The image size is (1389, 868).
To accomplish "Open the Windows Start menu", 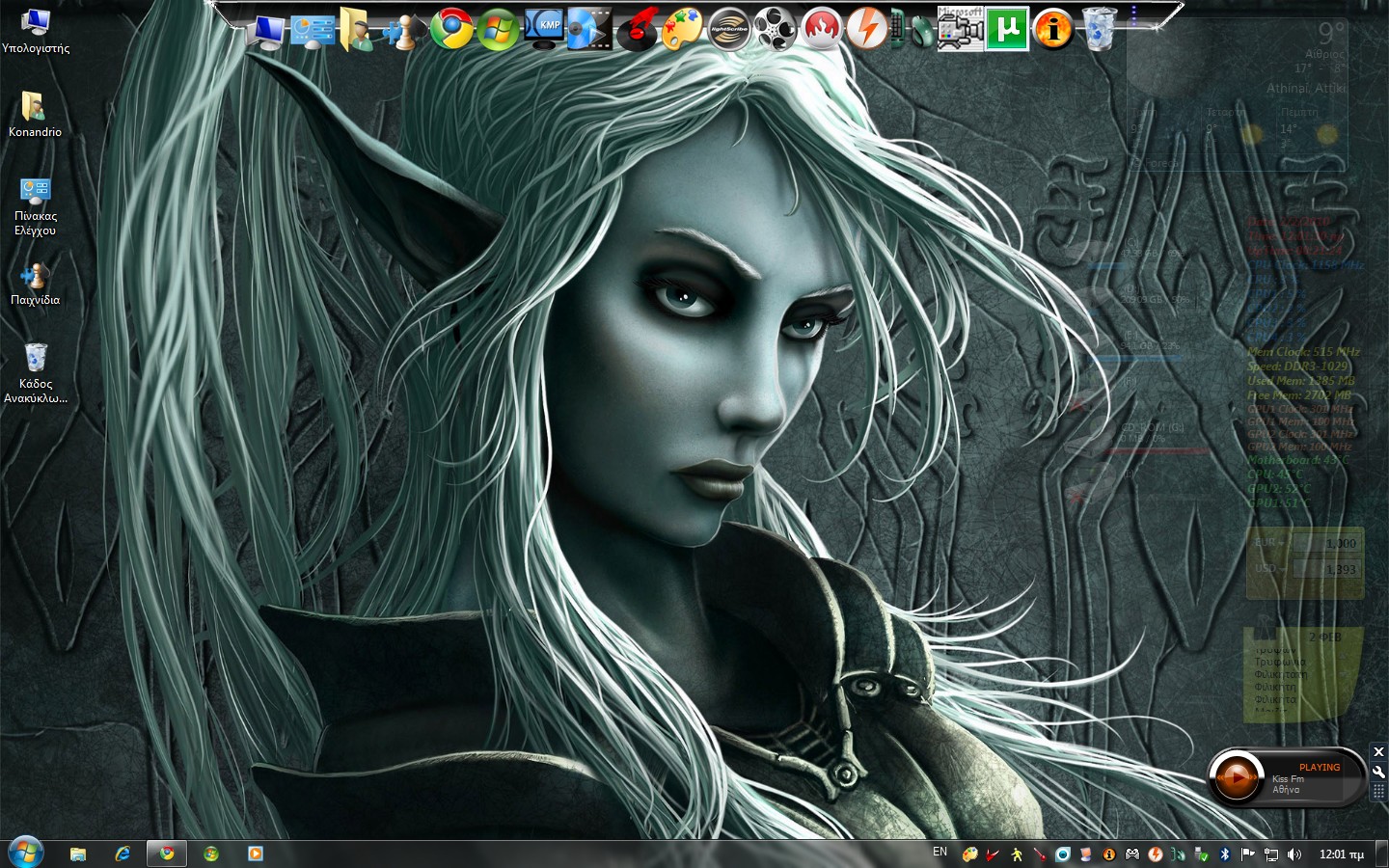I will tap(25, 853).
